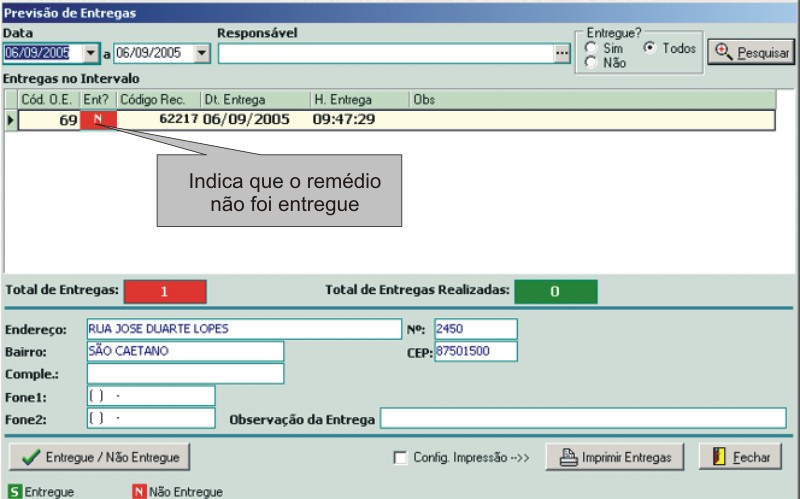Click the Fone2 input field
This screenshot has width=800, height=499.
(151, 418)
